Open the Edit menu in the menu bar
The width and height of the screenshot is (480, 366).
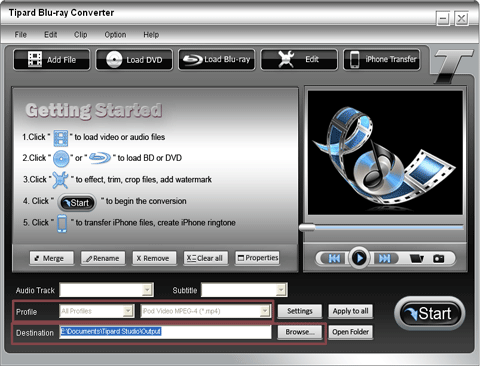[x=50, y=35]
